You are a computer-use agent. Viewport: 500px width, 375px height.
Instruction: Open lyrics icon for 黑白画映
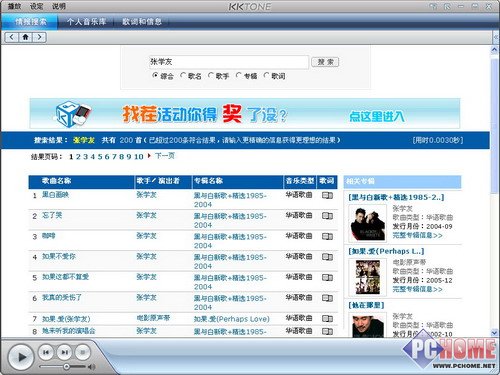pyautogui.click(x=327, y=196)
